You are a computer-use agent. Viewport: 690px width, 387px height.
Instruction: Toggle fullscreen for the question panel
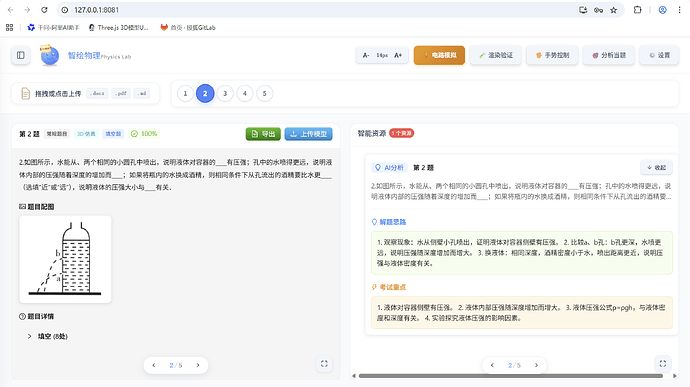coord(324,364)
